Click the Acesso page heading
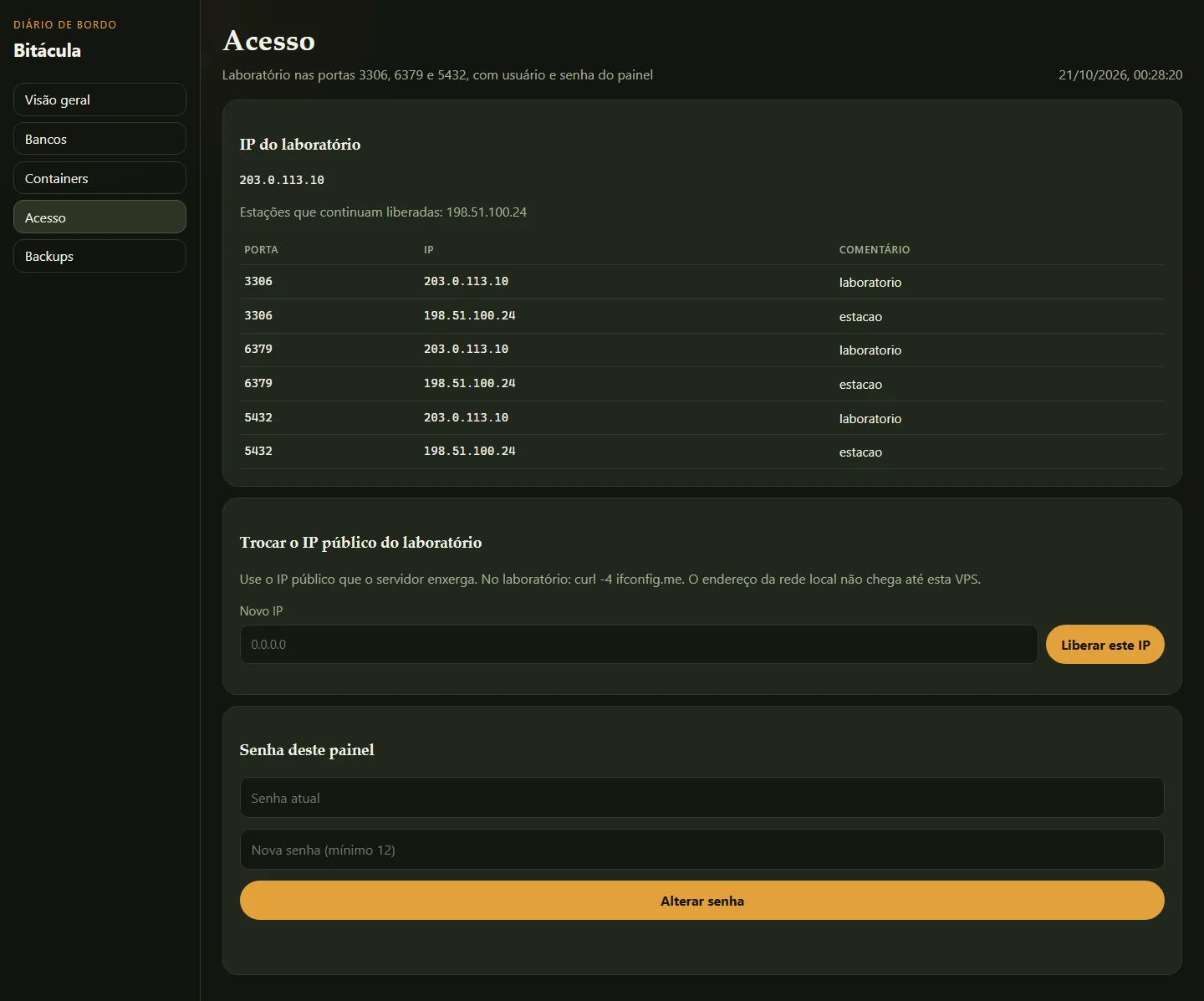 [269, 41]
